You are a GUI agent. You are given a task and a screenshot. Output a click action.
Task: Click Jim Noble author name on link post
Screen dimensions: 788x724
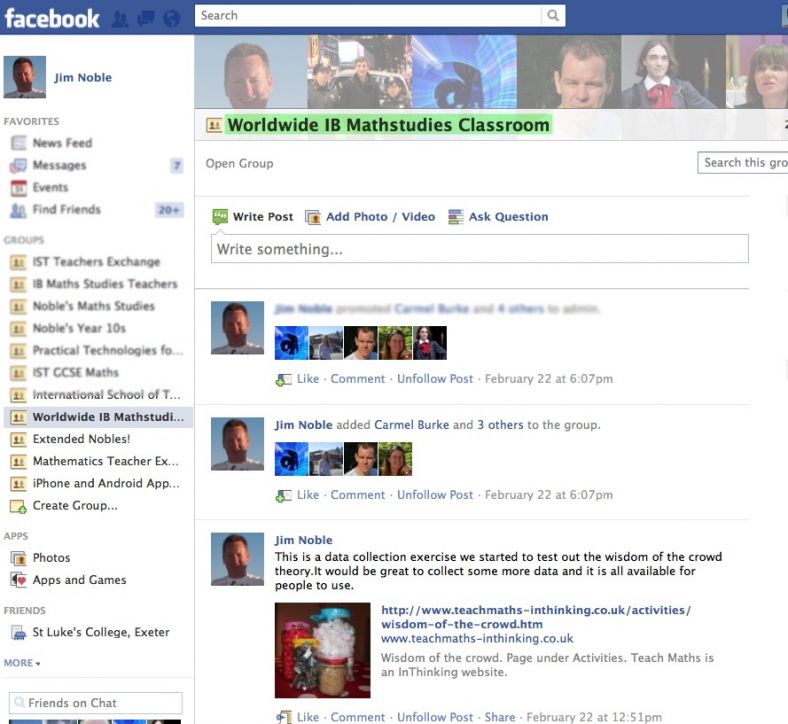click(304, 540)
